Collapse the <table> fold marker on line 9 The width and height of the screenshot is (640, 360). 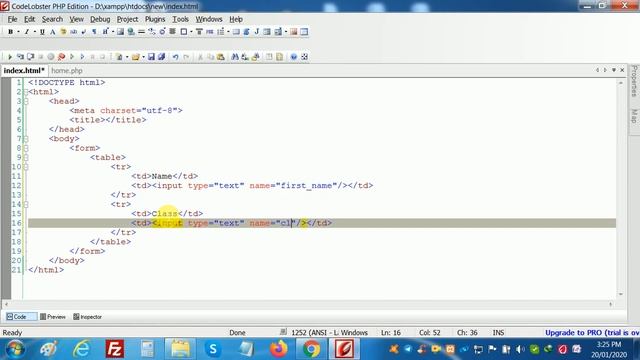coord(26,158)
